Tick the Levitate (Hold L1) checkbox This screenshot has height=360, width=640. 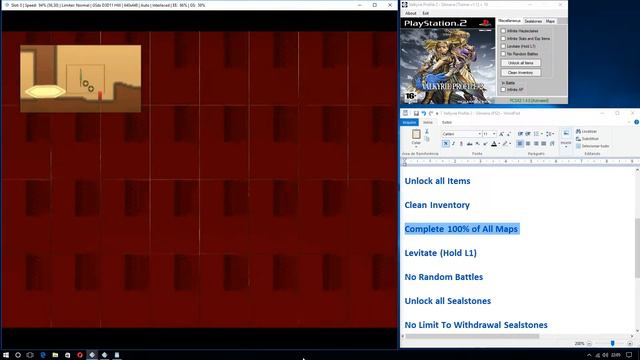click(503, 46)
